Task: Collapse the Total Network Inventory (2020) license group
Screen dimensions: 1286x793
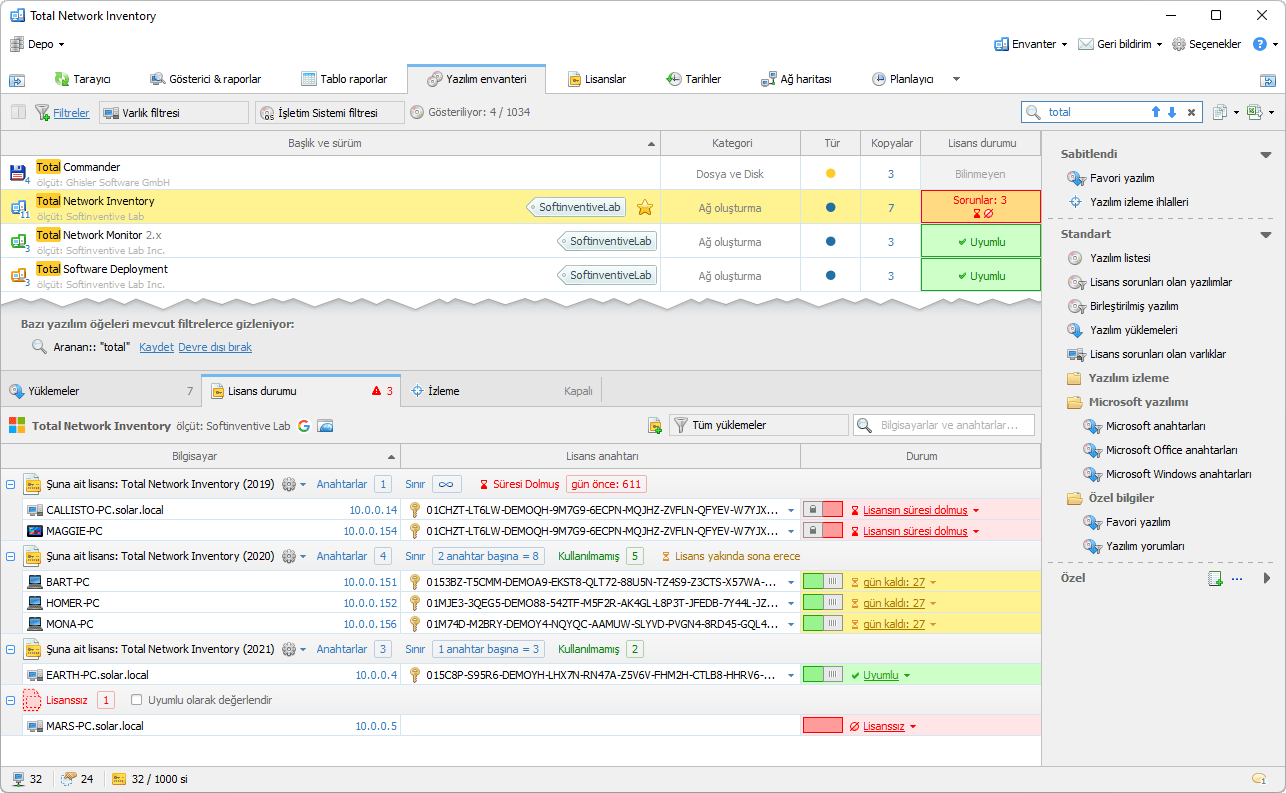Action: point(10,556)
